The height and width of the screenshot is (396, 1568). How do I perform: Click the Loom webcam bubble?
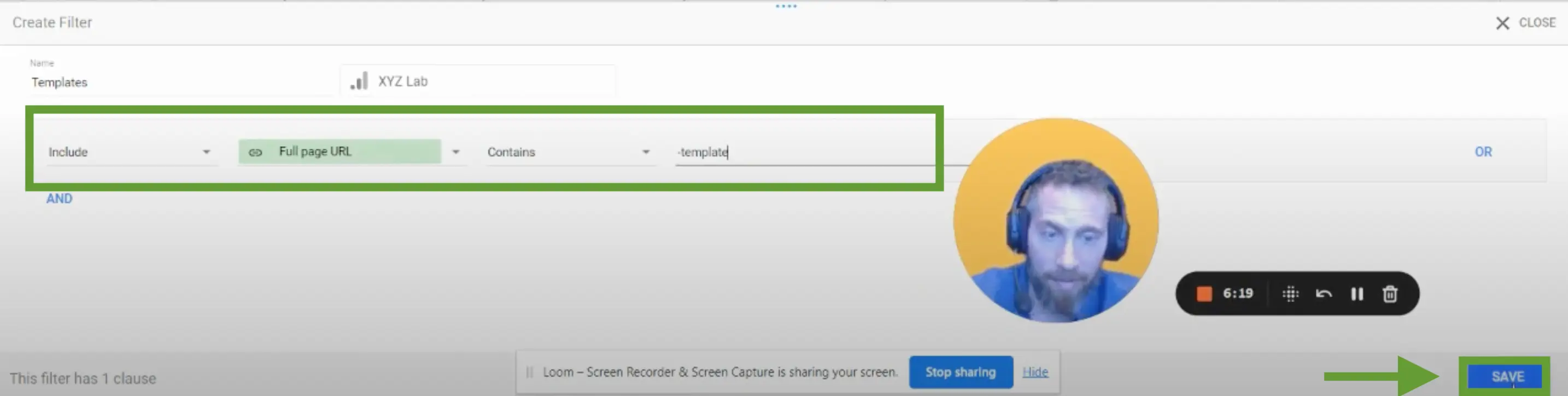point(1056,220)
